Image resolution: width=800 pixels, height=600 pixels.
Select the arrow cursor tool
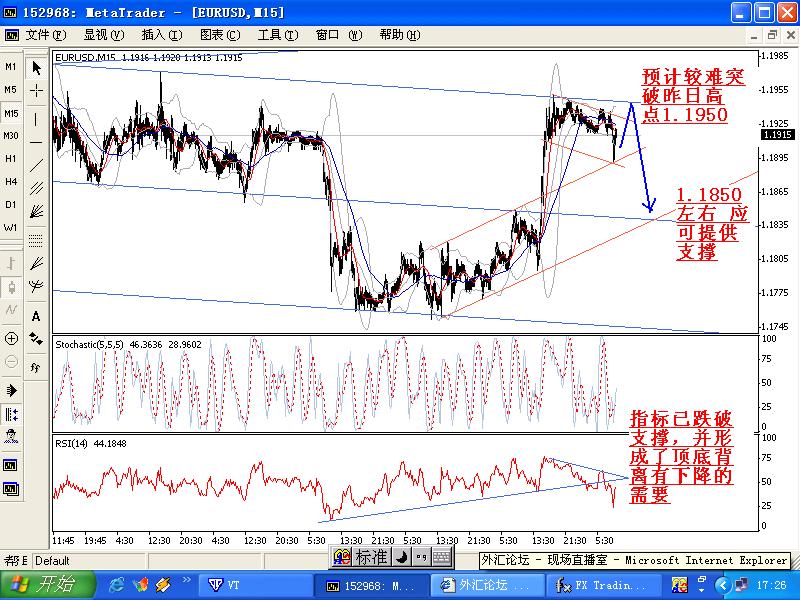(x=36, y=67)
